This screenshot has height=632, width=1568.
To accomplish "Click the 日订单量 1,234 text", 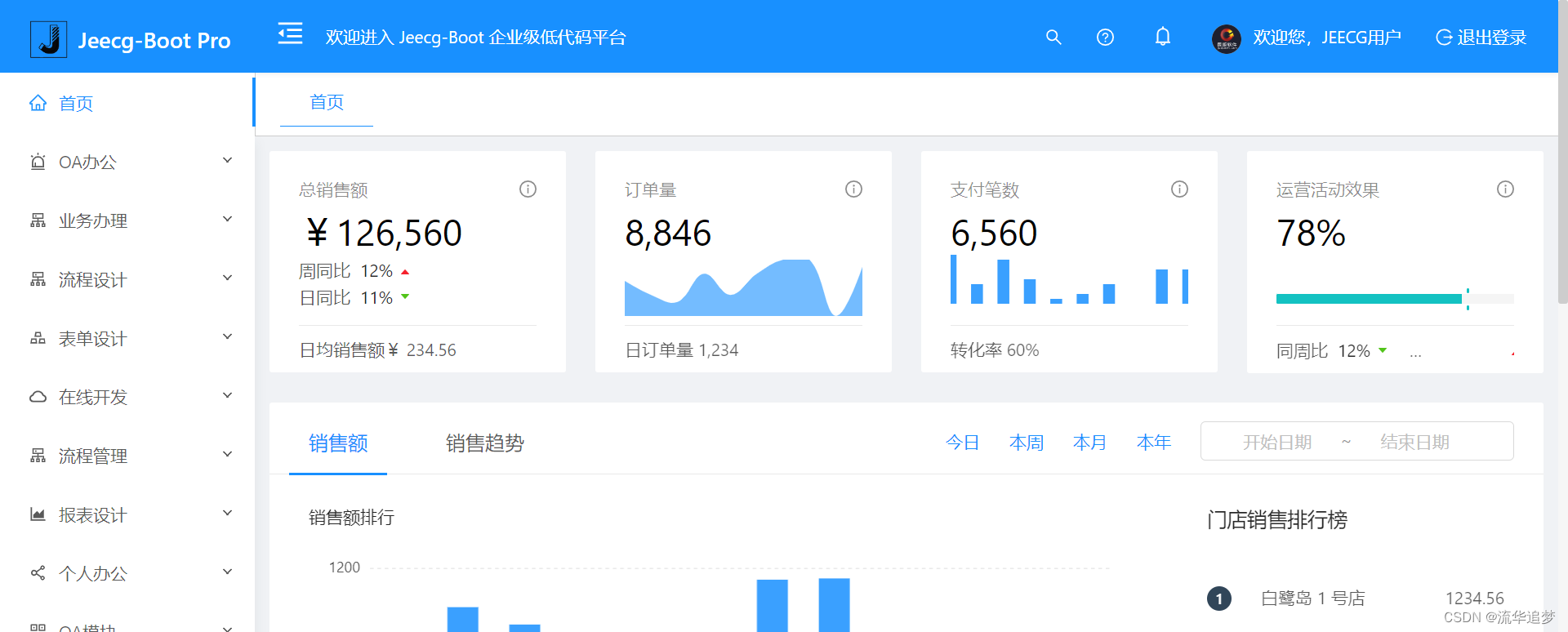I will [x=681, y=350].
